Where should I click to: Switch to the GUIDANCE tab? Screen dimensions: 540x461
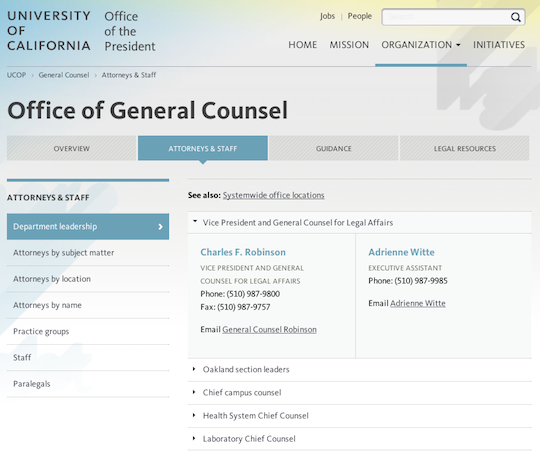point(334,148)
